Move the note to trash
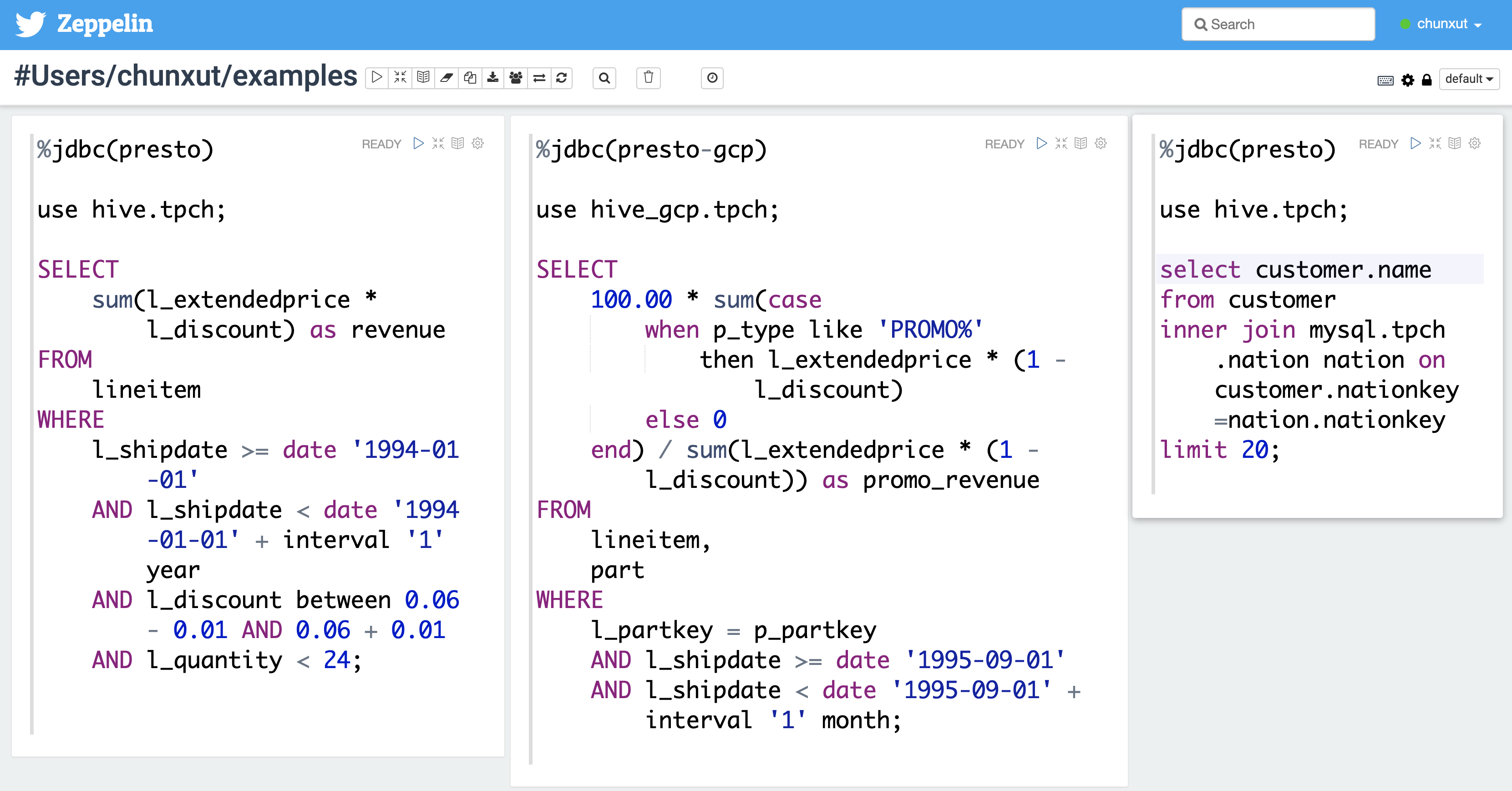 point(648,78)
